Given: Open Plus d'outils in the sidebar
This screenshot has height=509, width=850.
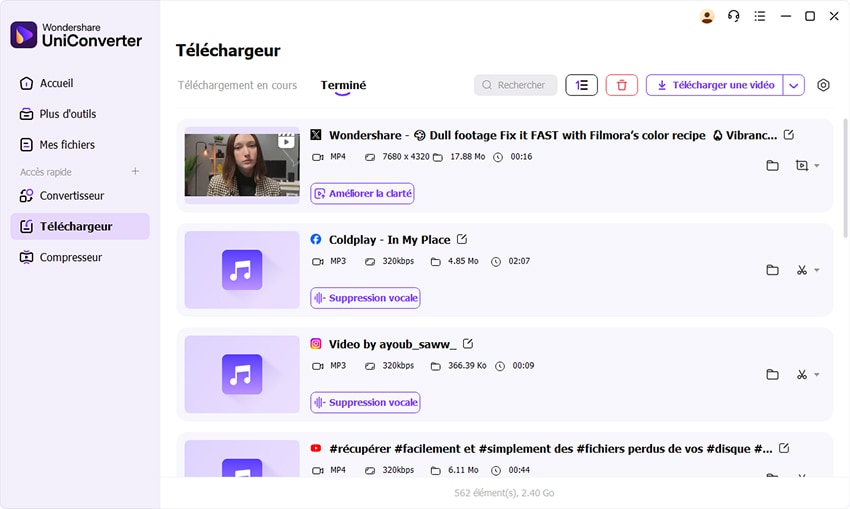Looking at the screenshot, I should pyautogui.click(x=80, y=114).
